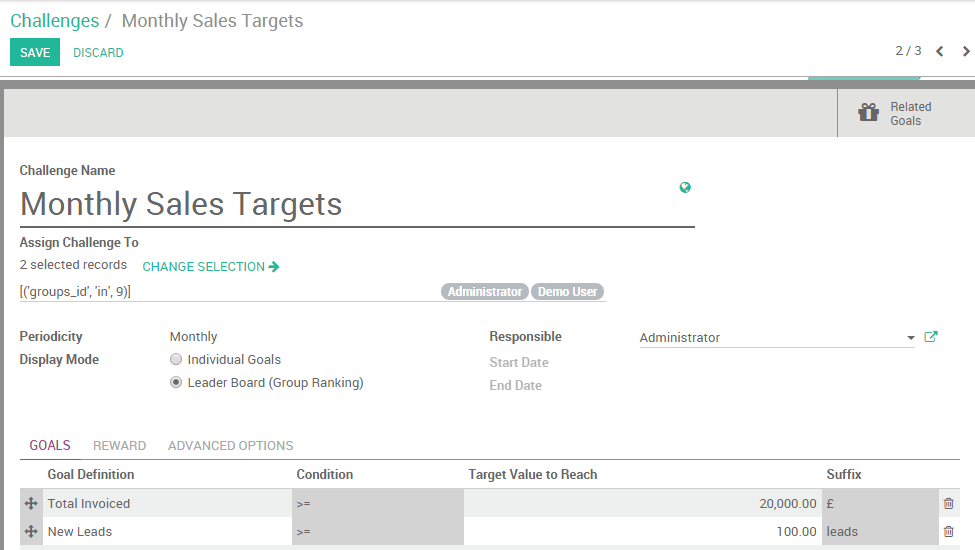Delete the Total Invoiced goal row
Image resolution: width=975 pixels, height=550 pixels.
pyautogui.click(x=948, y=504)
